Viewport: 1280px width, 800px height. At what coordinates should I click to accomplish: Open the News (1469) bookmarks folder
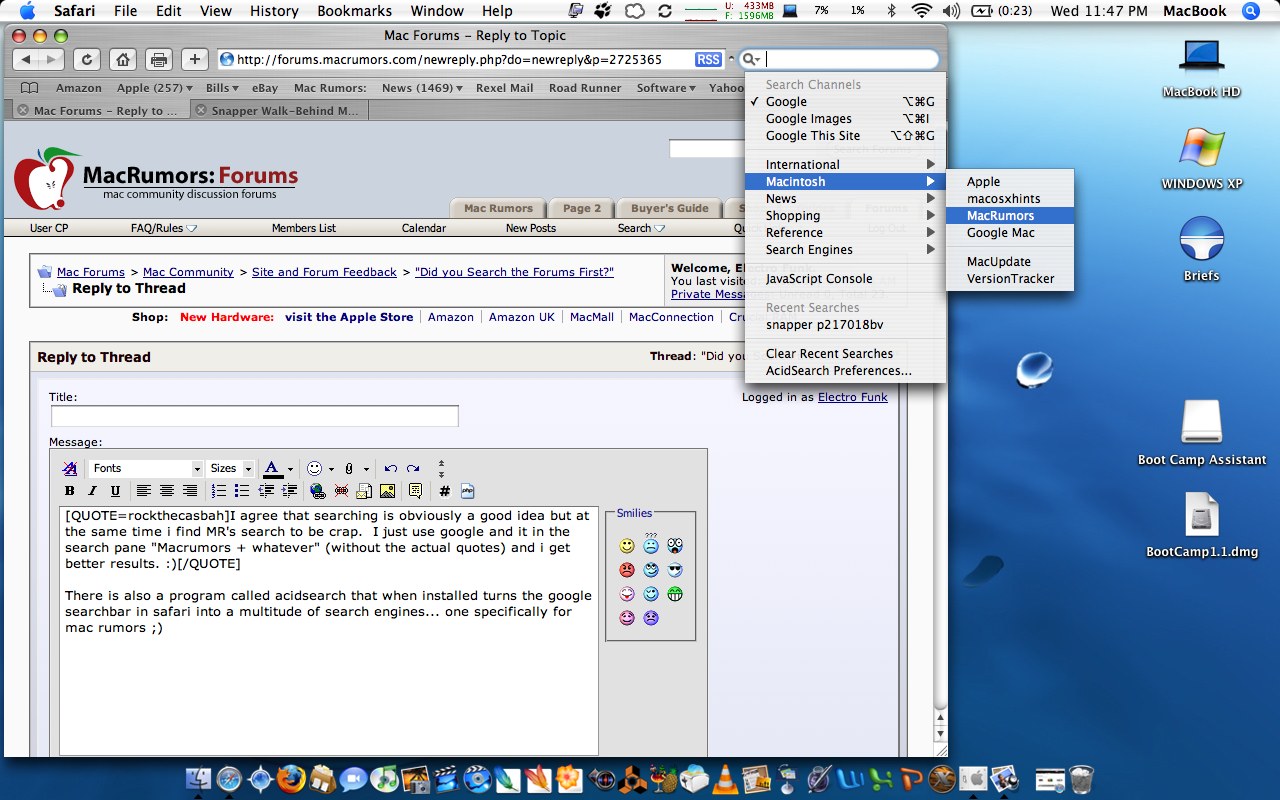tap(422, 88)
